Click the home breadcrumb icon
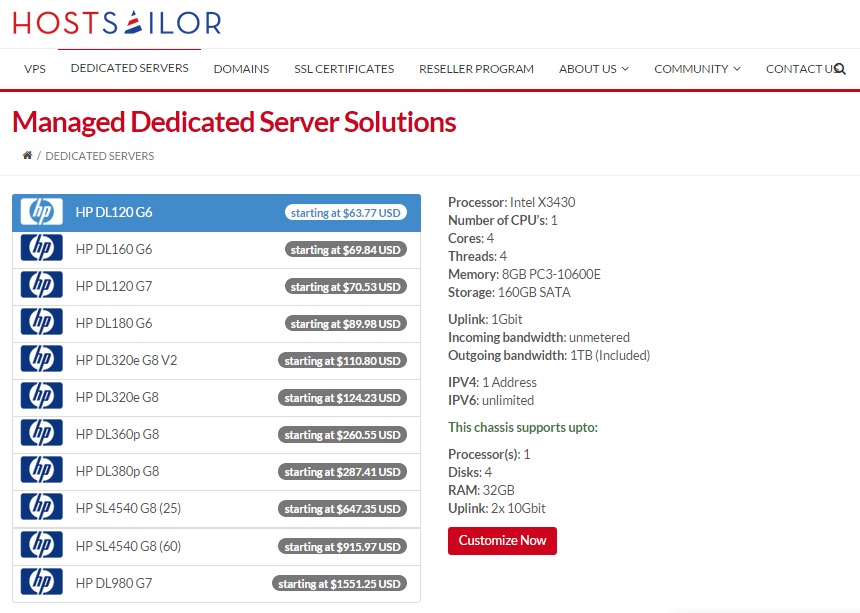The image size is (860, 613). [27, 156]
